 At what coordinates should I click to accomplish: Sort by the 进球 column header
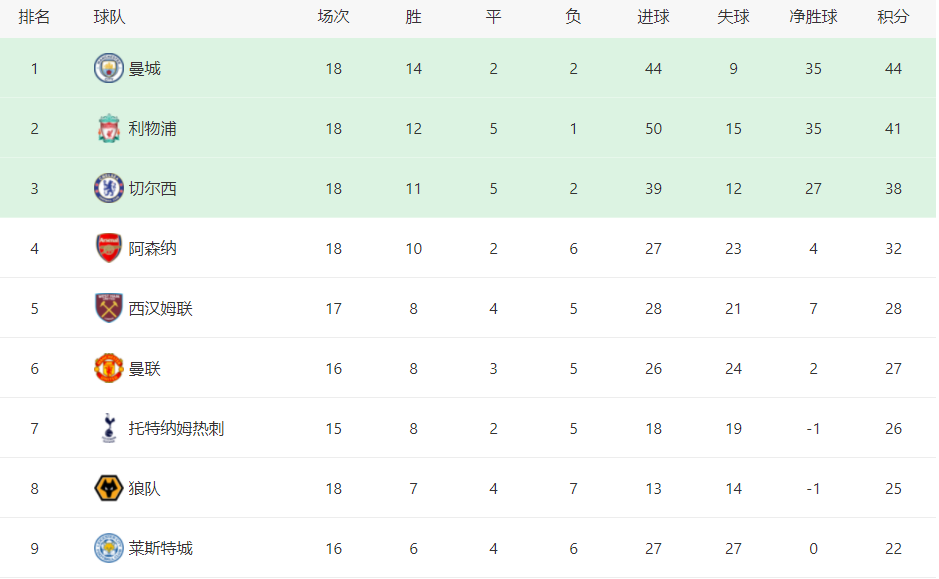tap(653, 17)
